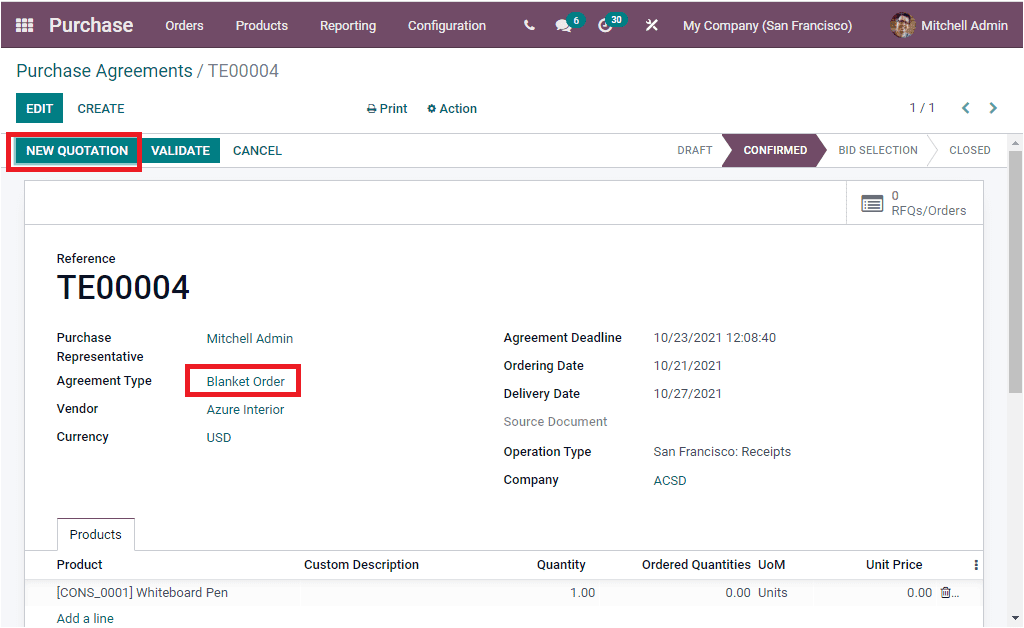Open the Orders menu
The image size is (1024, 628).
click(x=184, y=25)
